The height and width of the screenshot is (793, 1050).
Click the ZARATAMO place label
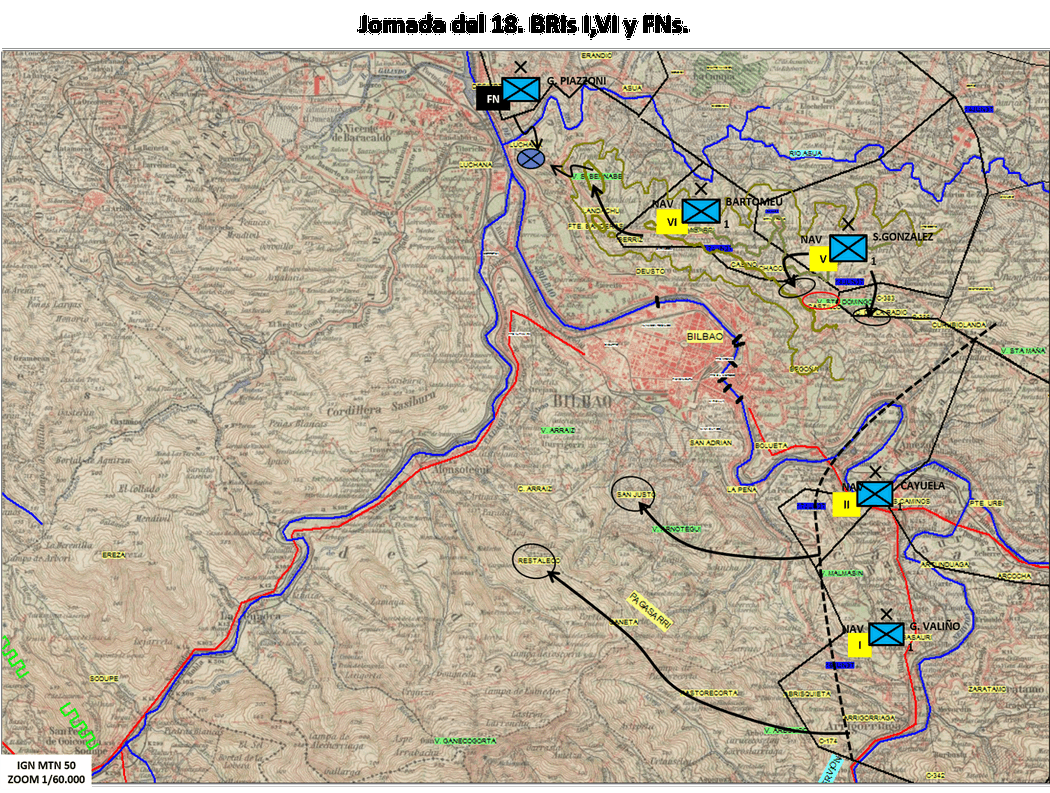click(x=987, y=689)
